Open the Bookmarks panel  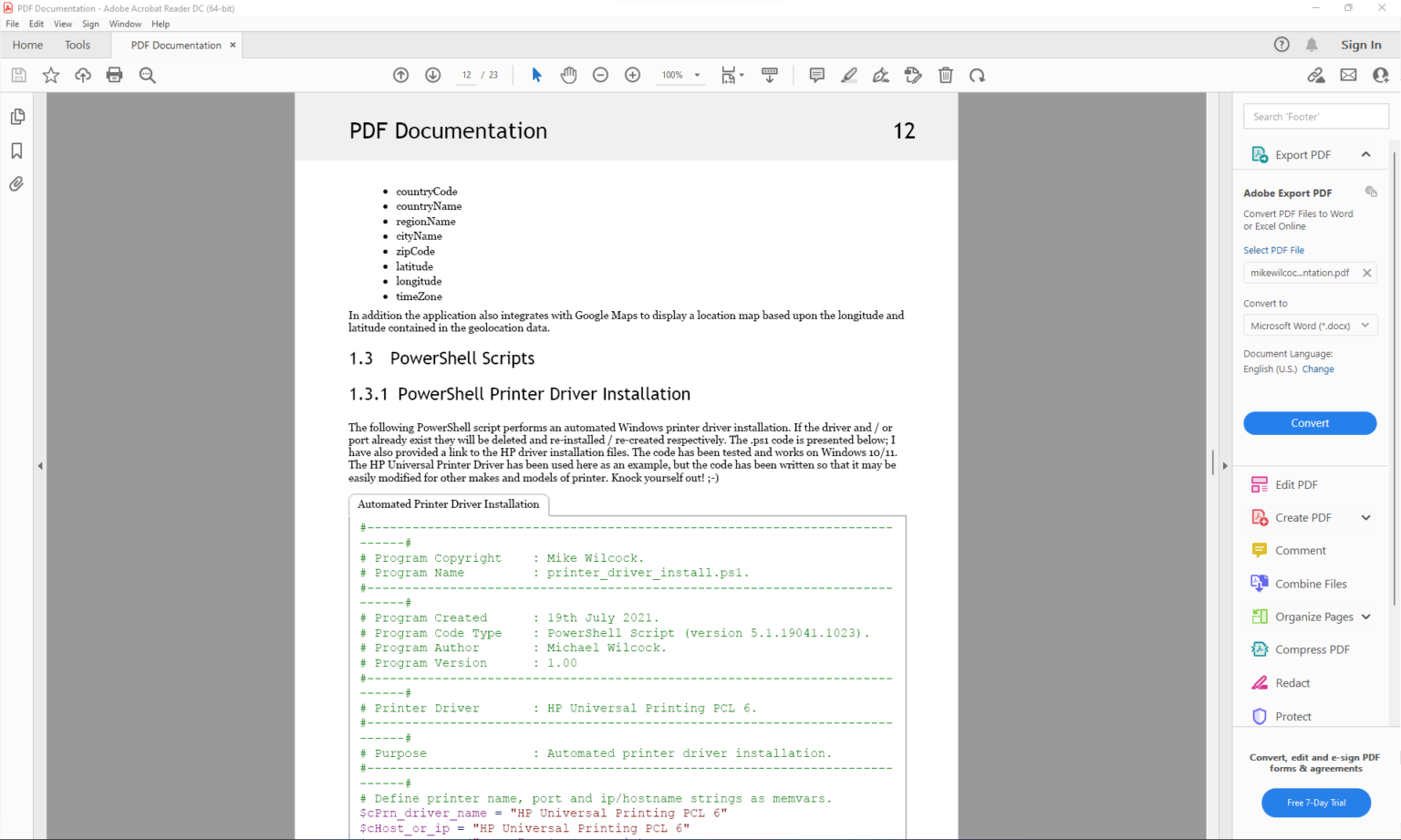coord(16,150)
